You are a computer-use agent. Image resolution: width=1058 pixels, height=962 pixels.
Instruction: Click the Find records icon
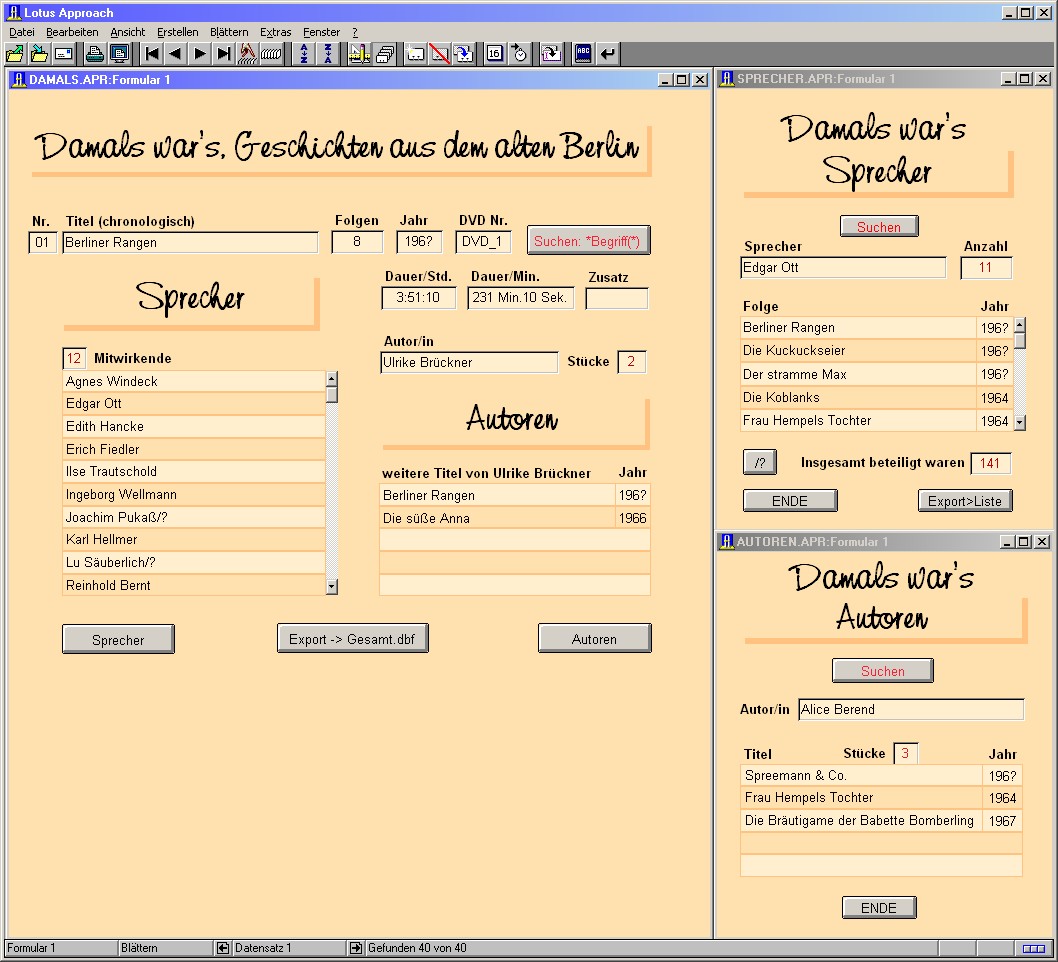[x=247, y=54]
